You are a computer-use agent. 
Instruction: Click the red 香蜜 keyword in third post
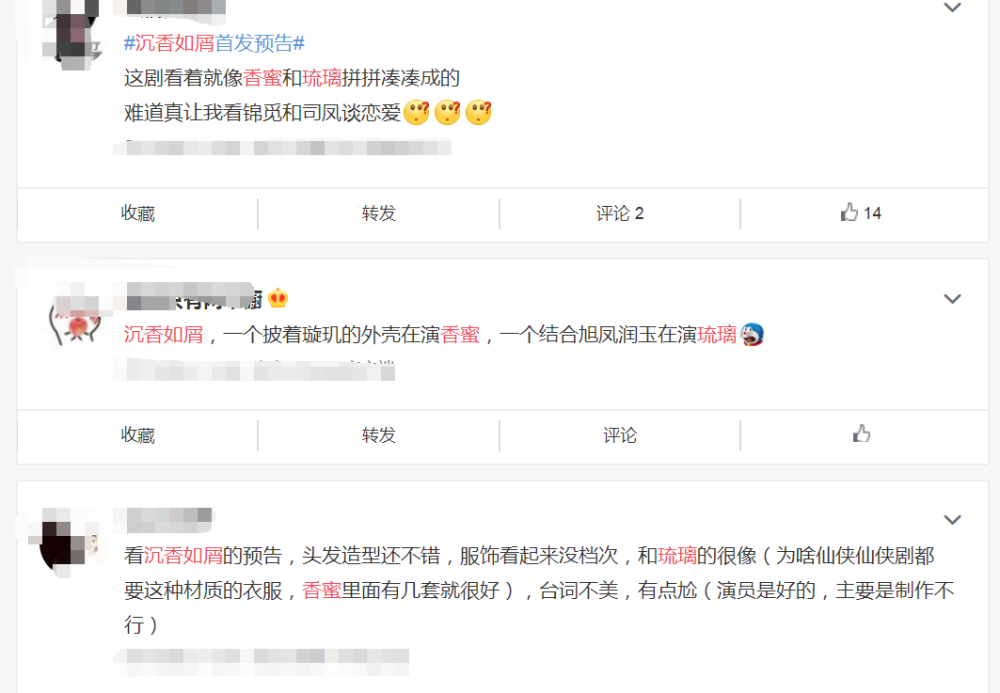point(321,590)
